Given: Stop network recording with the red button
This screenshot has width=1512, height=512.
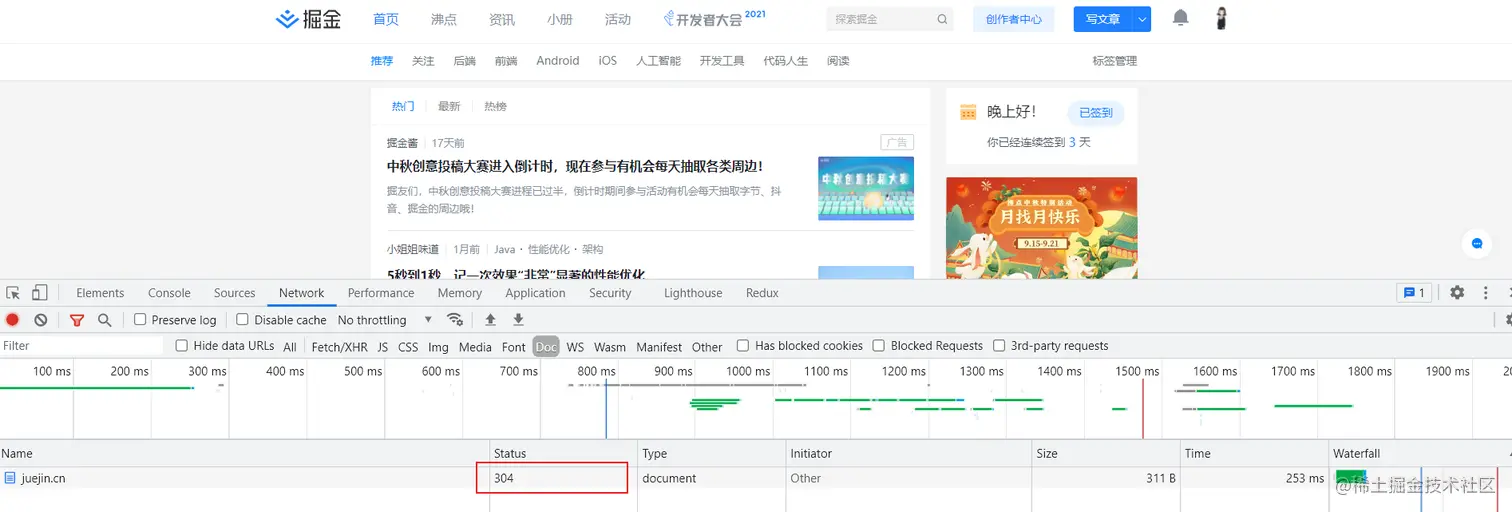Looking at the screenshot, I should (13, 320).
